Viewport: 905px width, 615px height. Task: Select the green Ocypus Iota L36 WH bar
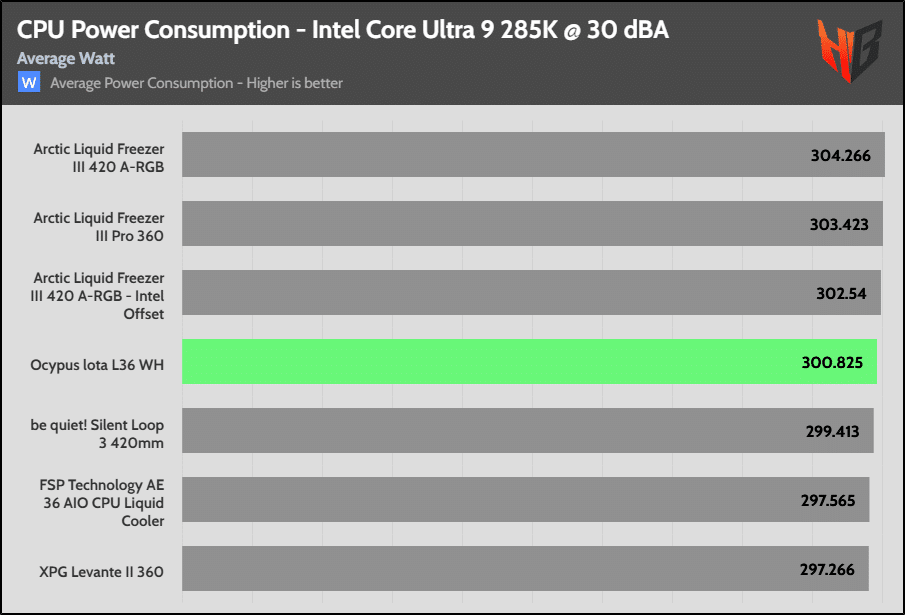pyautogui.click(x=529, y=362)
